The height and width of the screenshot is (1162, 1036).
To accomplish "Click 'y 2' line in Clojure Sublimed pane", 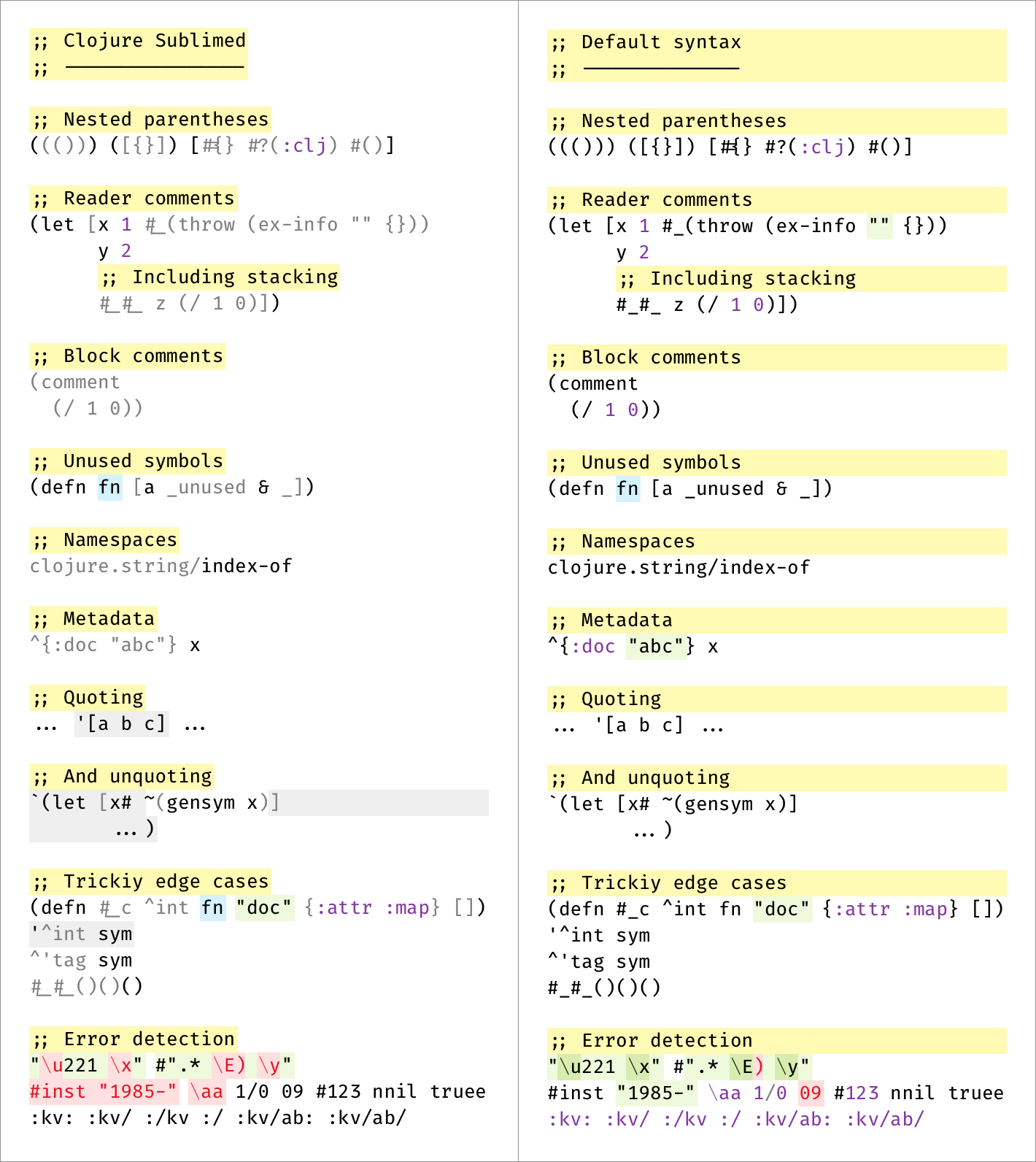I will (115, 251).
